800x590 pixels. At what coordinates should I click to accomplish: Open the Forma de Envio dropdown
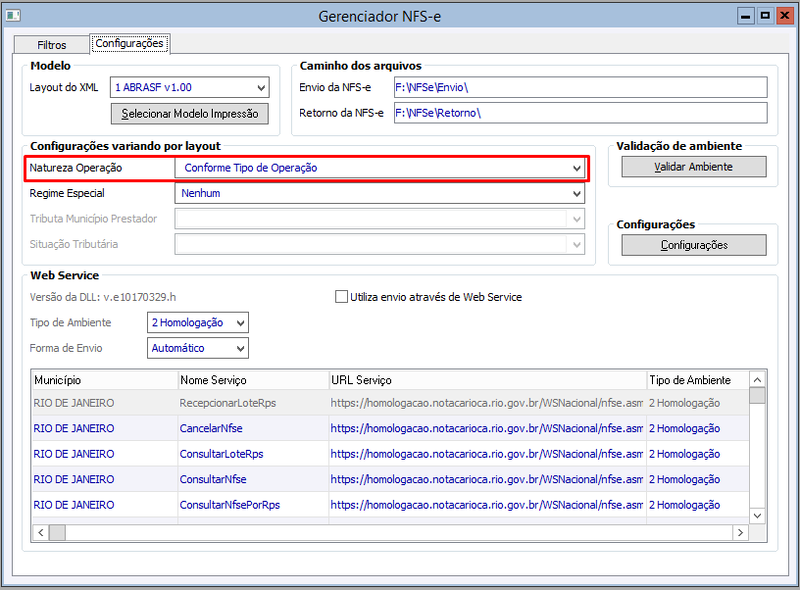point(198,348)
